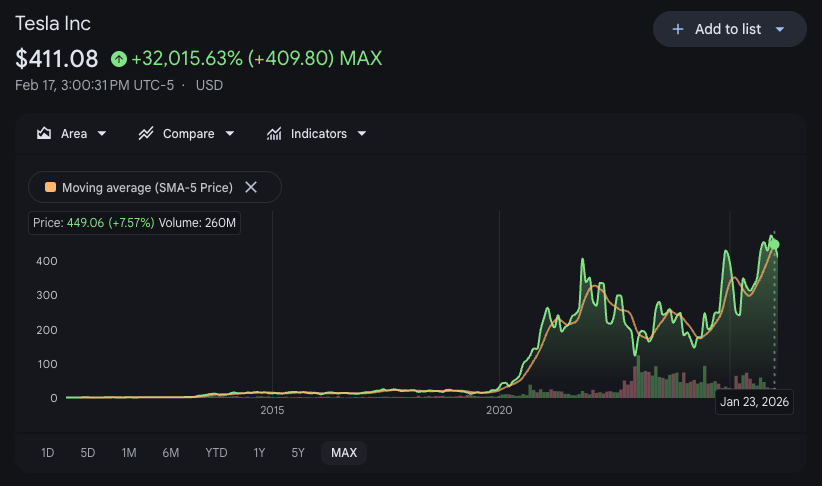The height and width of the screenshot is (486, 822).
Task: Click the Compare lines icon
Action: [x=146, y=134]
